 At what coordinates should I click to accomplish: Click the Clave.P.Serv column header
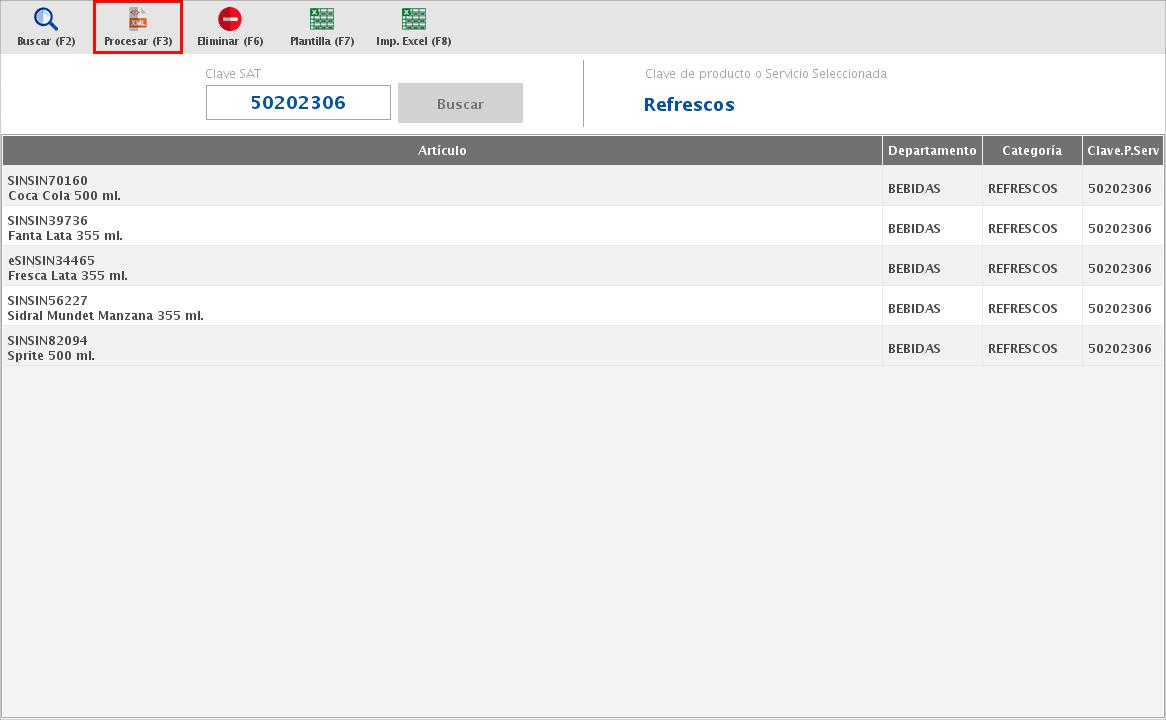(1123, 151)
